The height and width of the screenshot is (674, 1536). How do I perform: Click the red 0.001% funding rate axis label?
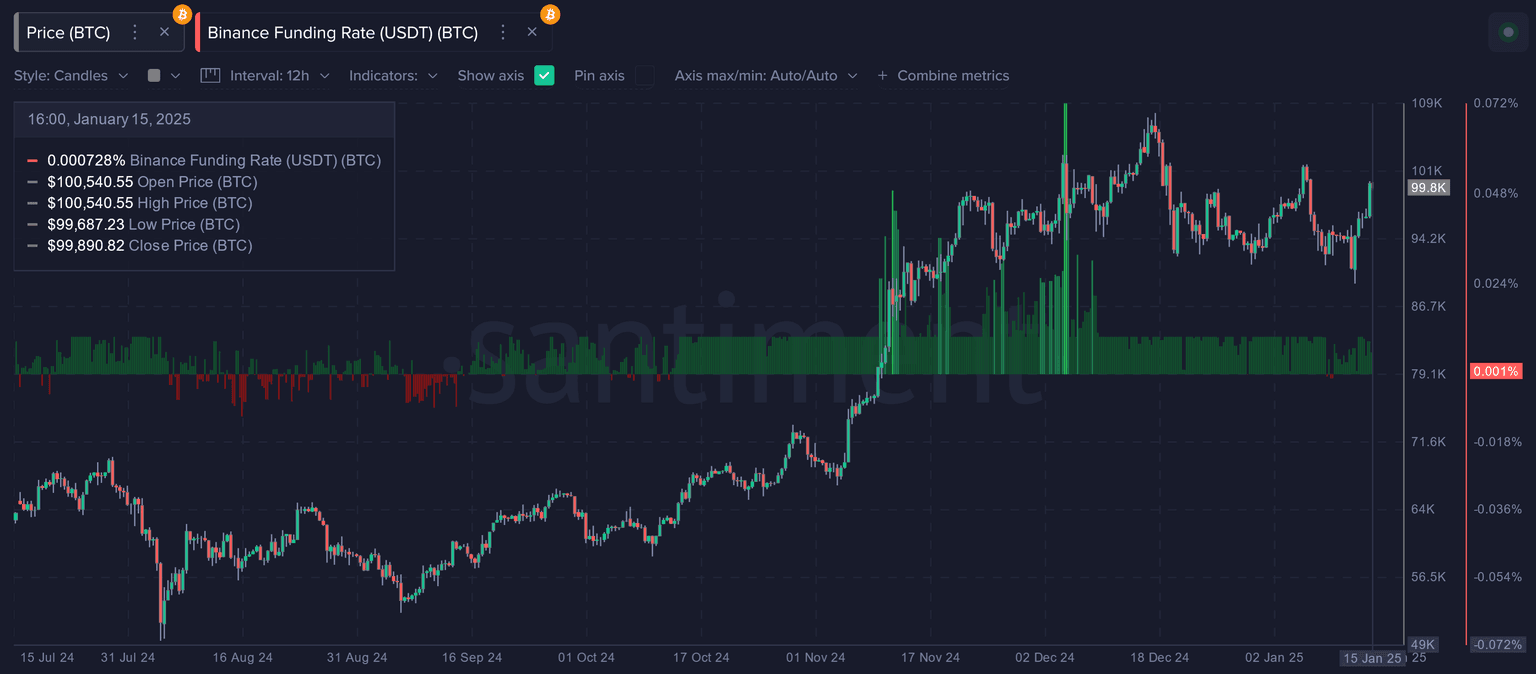[x=1495, y=371]
